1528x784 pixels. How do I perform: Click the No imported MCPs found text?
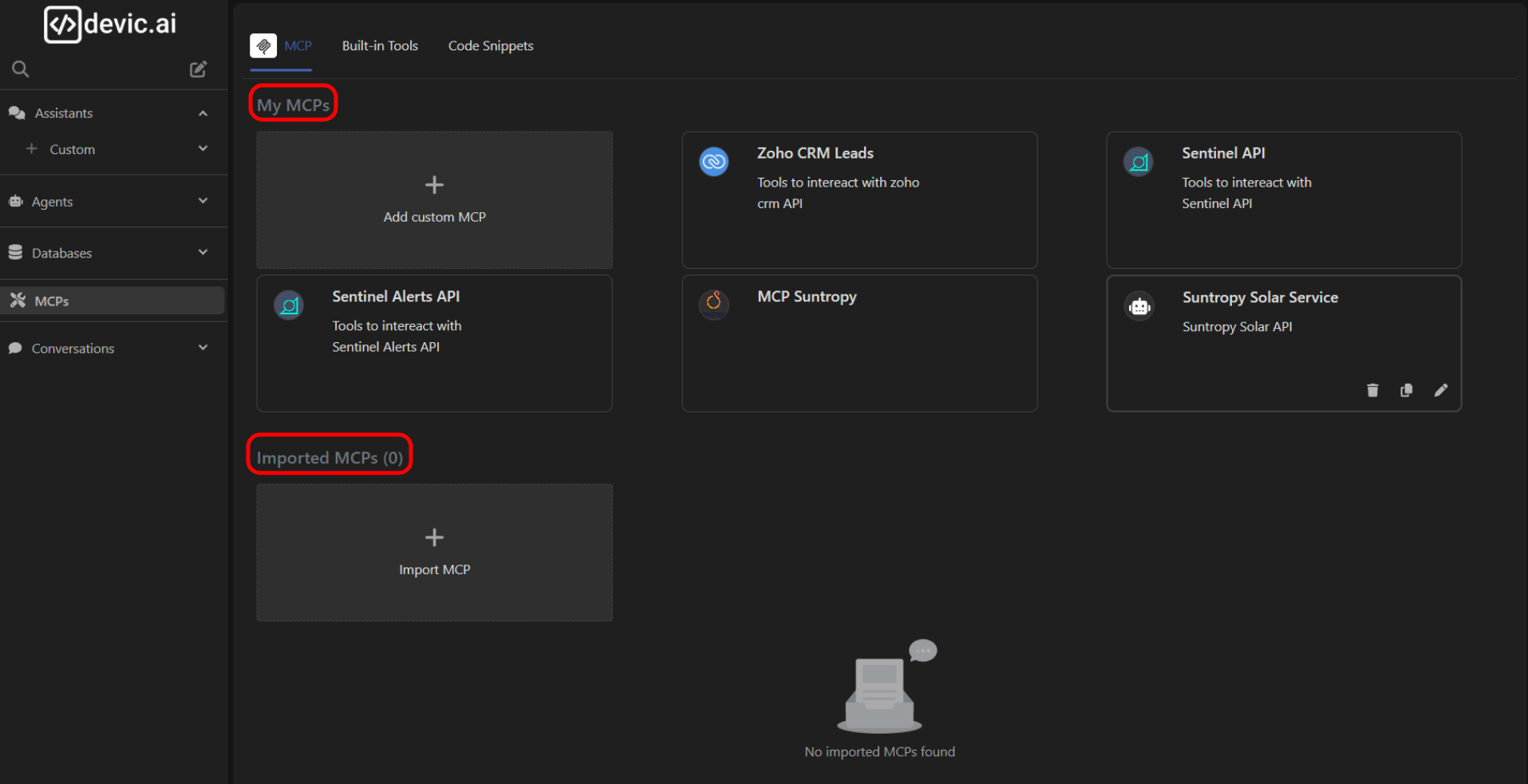879,751
